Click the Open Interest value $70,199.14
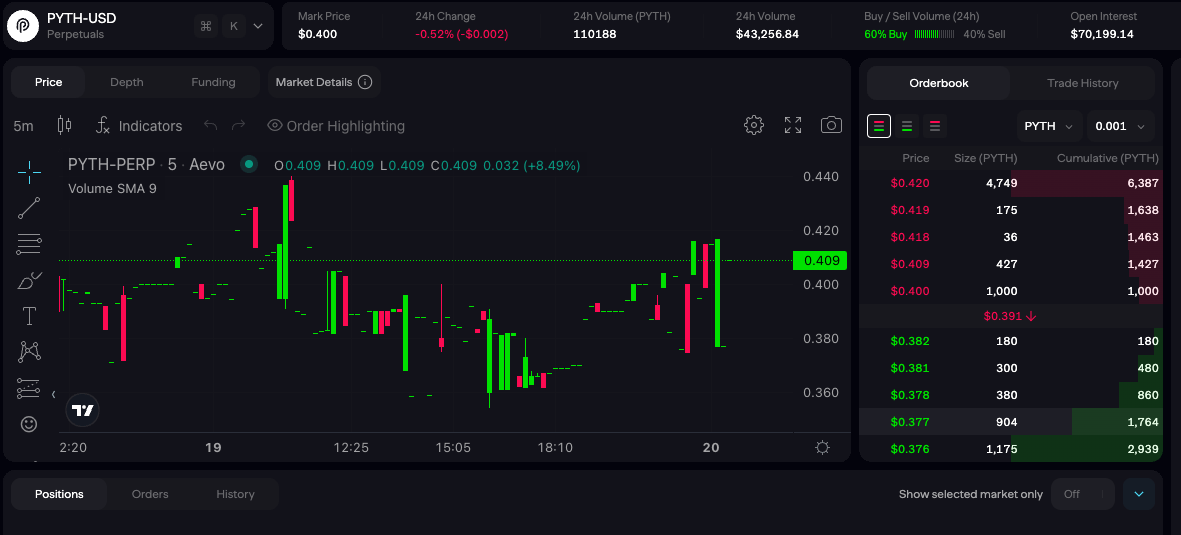This screenshot has height=535, width=1181. 1102,34
